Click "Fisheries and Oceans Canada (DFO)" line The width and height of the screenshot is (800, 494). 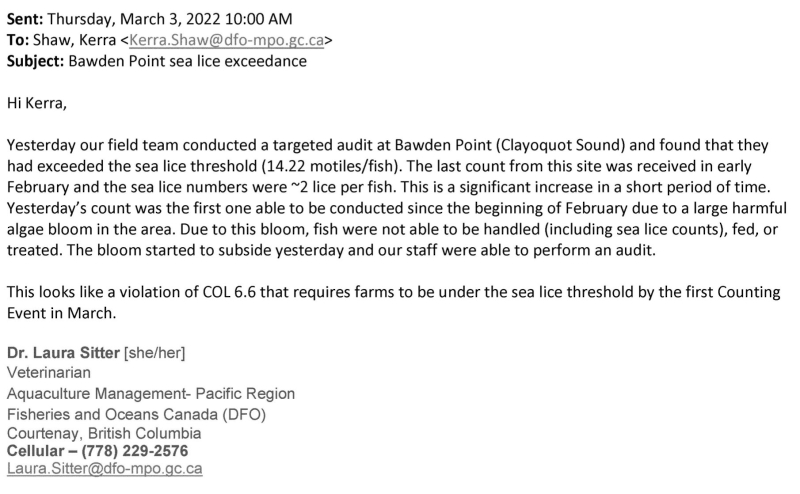136,414
